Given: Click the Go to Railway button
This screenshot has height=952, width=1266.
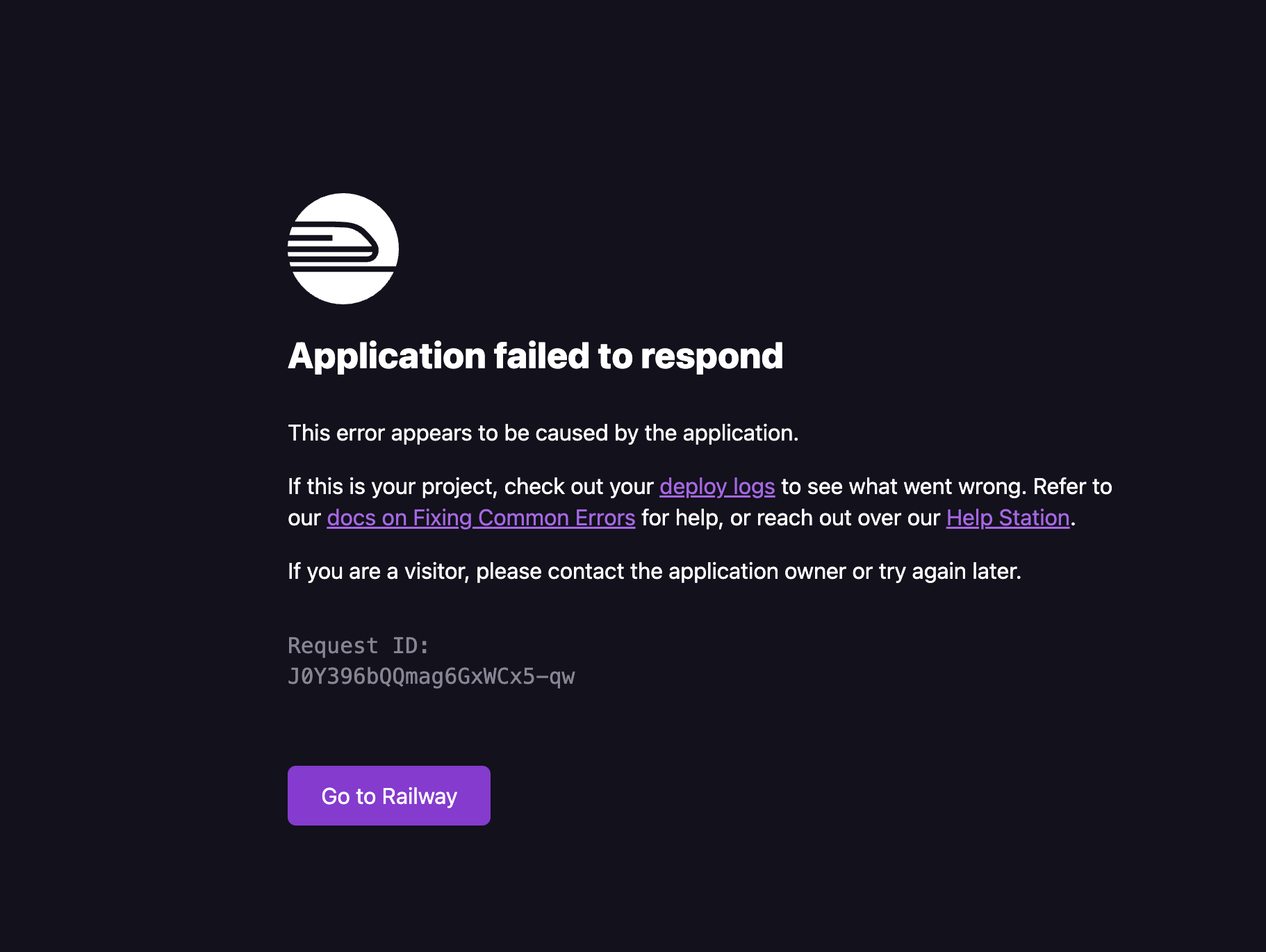Looking at the screenshot, I should coord(389,796).
